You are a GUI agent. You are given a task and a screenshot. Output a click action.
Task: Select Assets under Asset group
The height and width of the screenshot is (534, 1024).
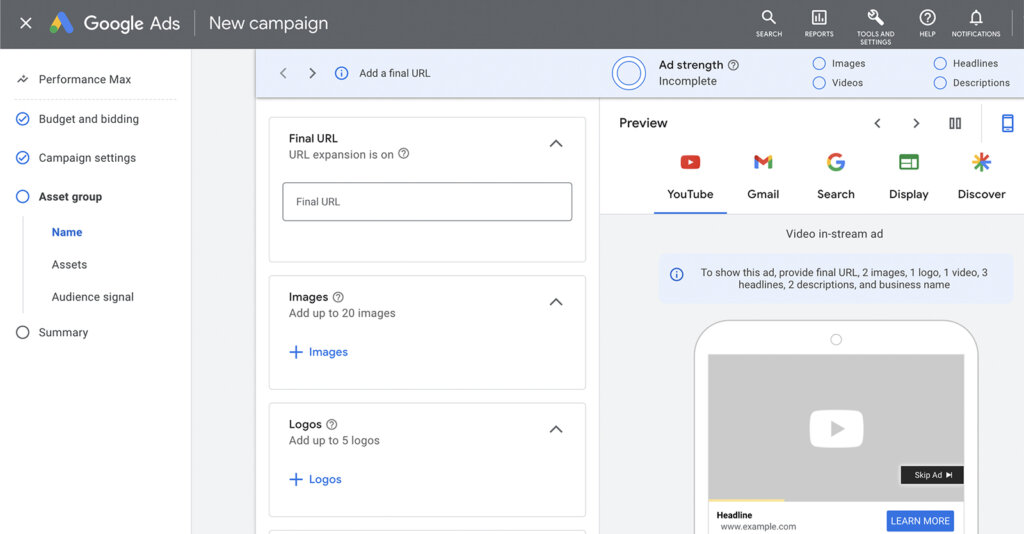69,264
